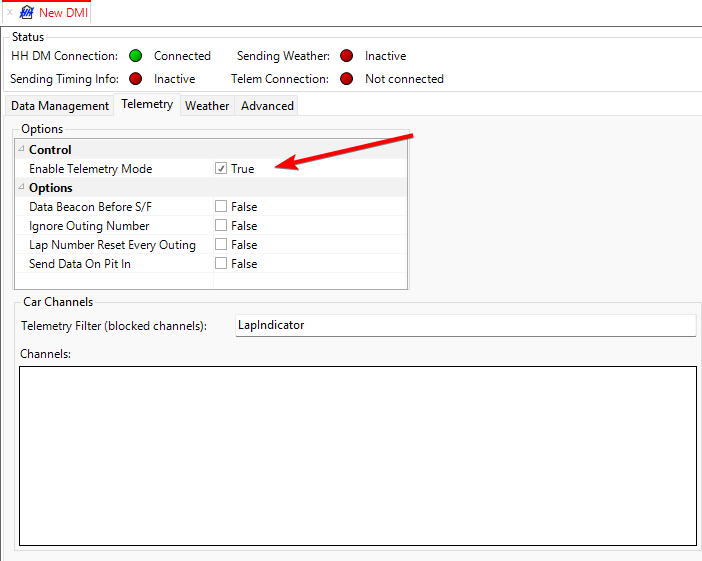Click the Telem Connection red status indicator

346,78
